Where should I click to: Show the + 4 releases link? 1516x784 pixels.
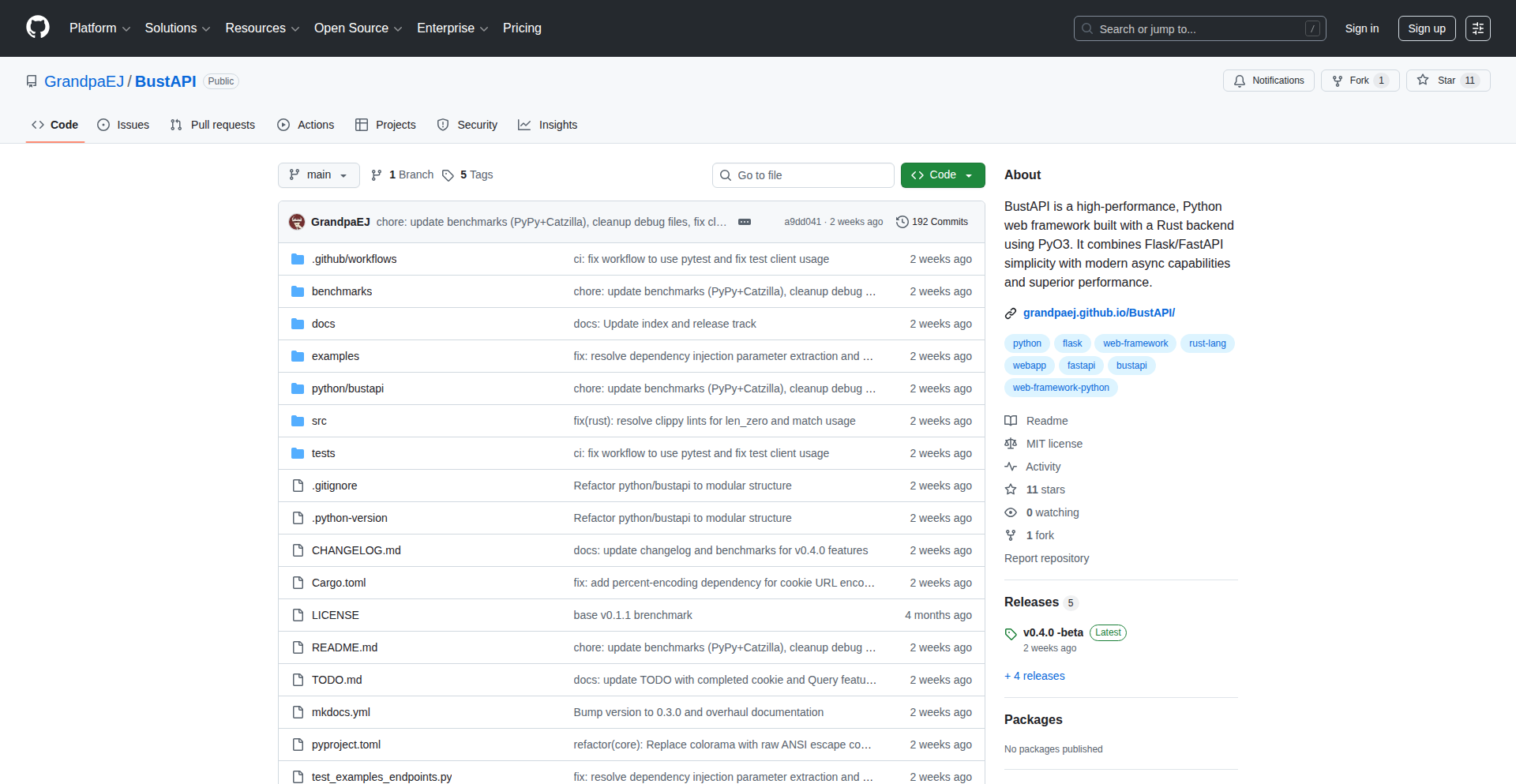click(1034, 676)
